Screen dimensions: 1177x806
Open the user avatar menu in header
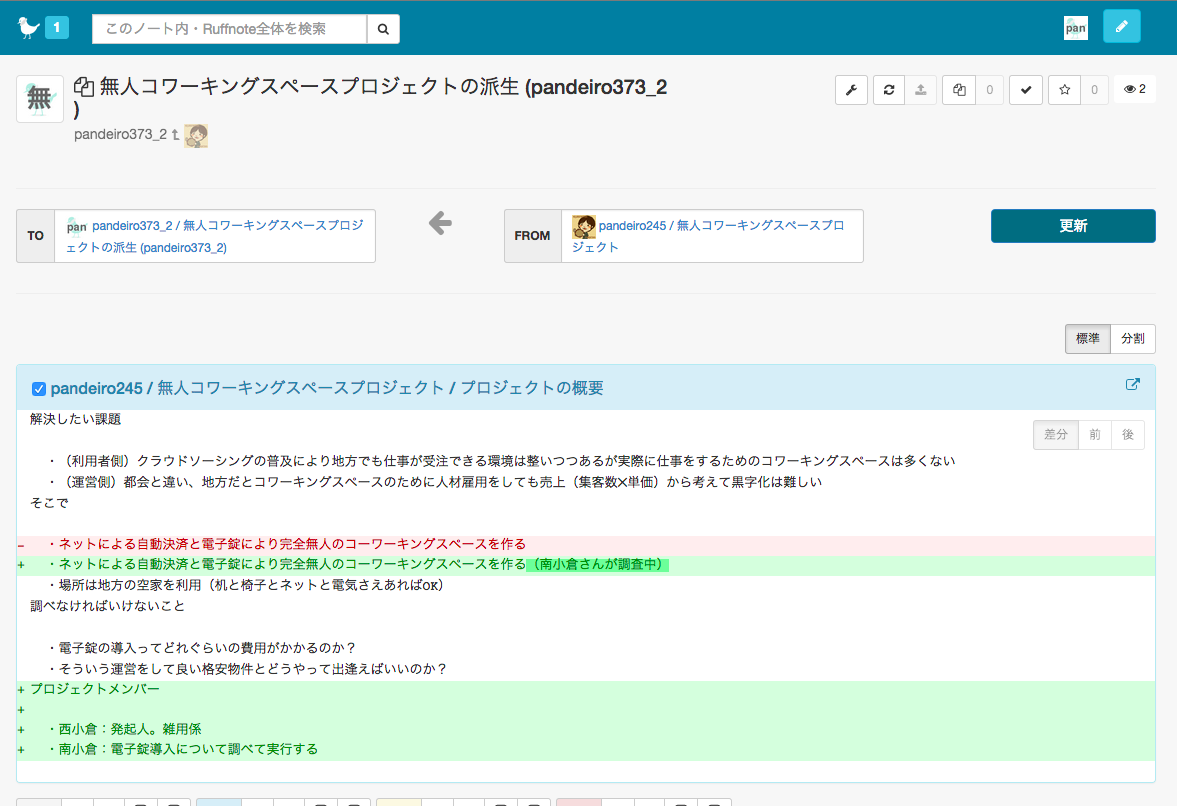point(1075,28)
